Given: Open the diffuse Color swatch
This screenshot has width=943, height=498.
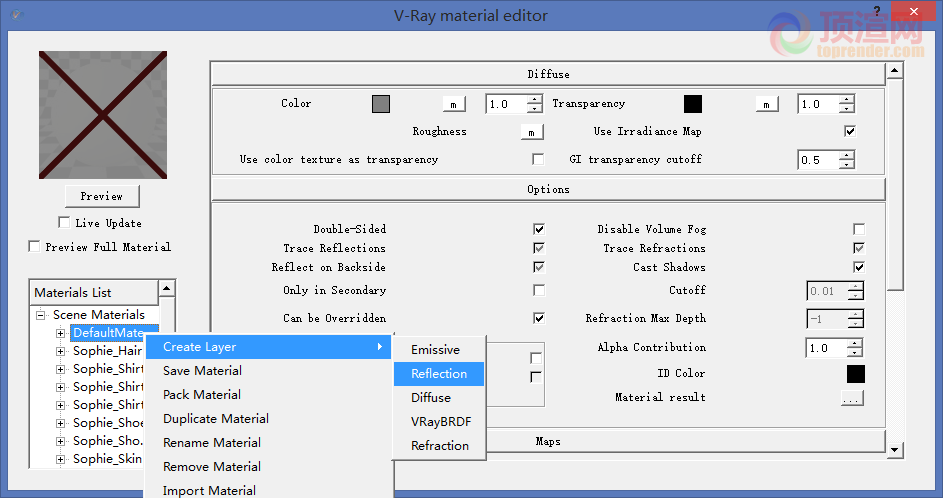Looking at the screenshot, I should click(381, 104).
